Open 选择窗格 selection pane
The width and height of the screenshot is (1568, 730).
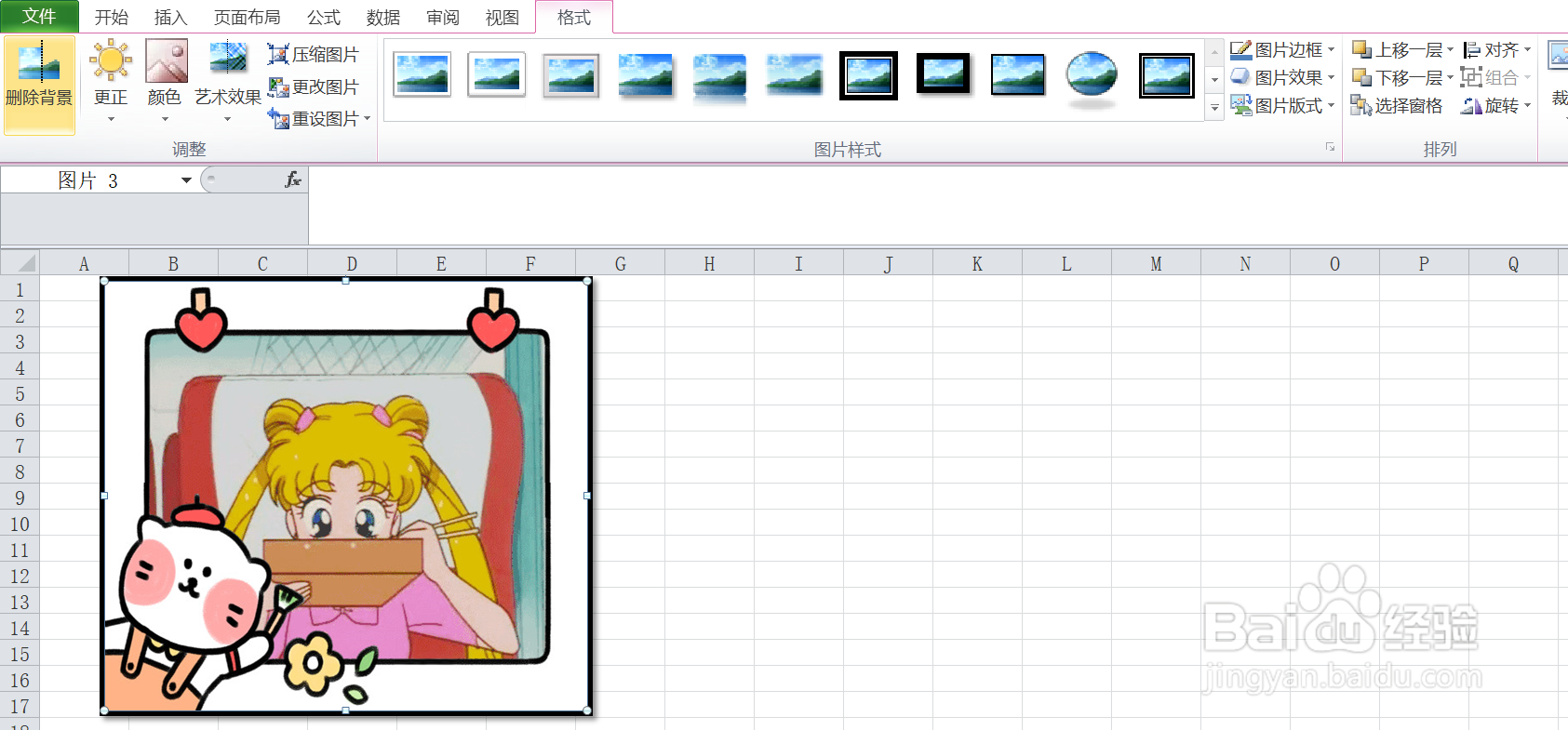[1398, 106]
